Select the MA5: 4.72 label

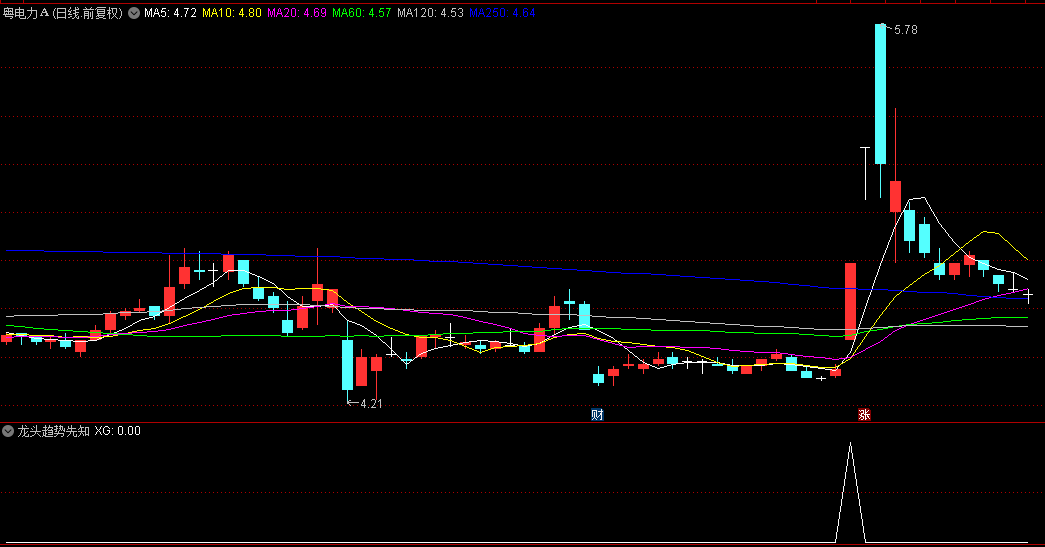[x=171, y=13]
